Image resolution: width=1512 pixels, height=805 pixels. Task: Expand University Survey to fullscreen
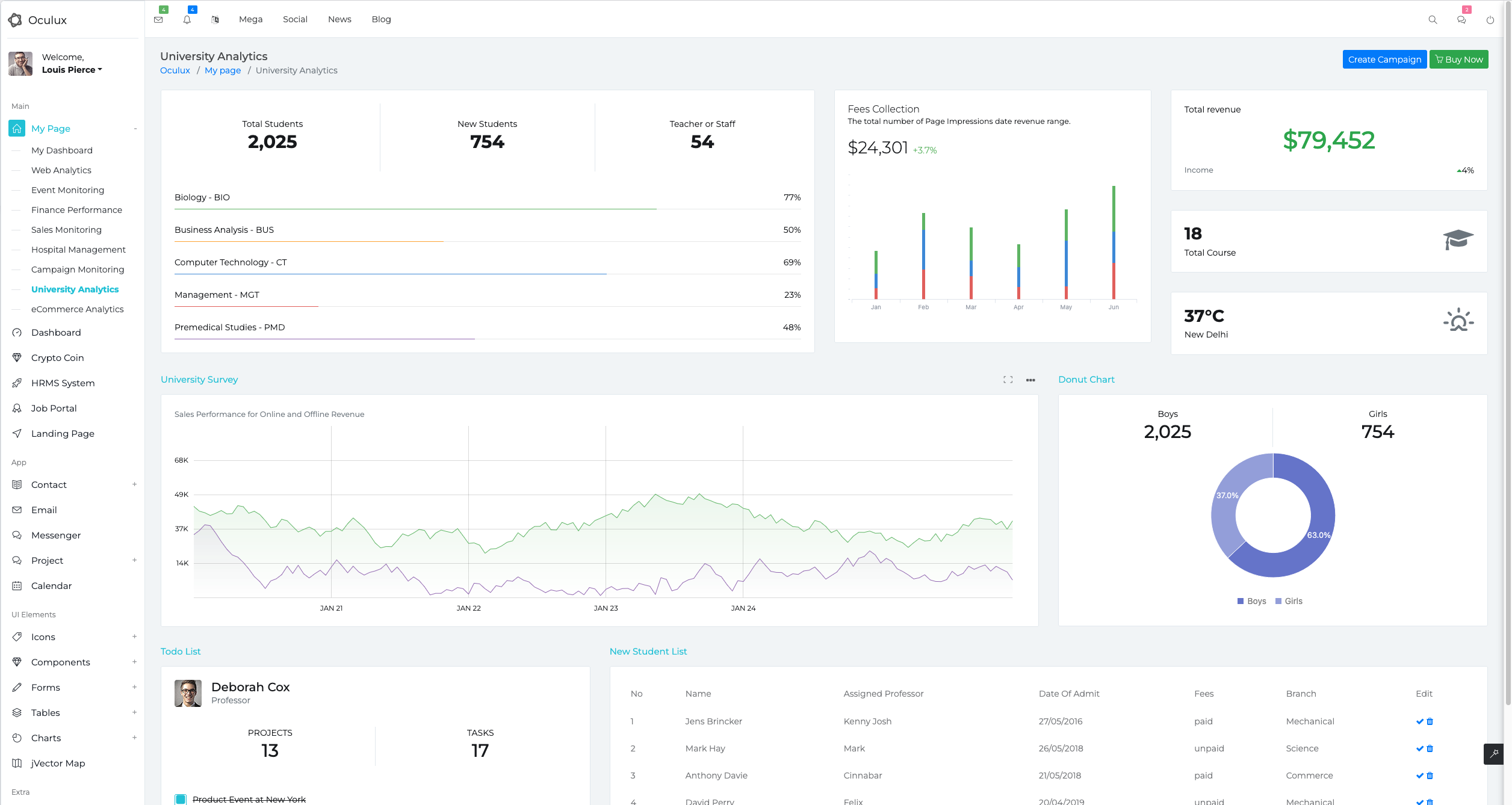1008,380
